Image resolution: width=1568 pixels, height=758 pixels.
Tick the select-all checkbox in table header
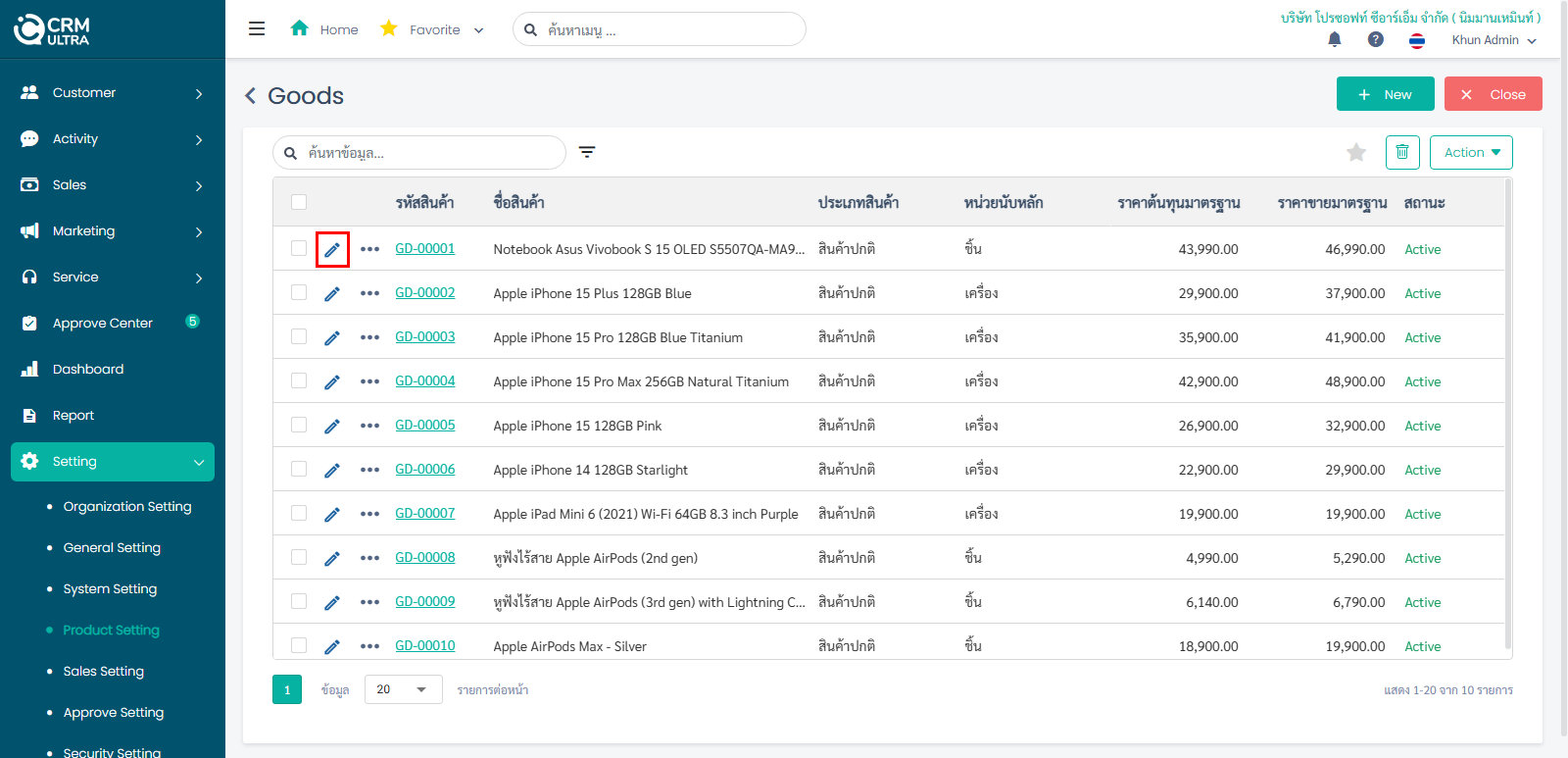point(299,202)
